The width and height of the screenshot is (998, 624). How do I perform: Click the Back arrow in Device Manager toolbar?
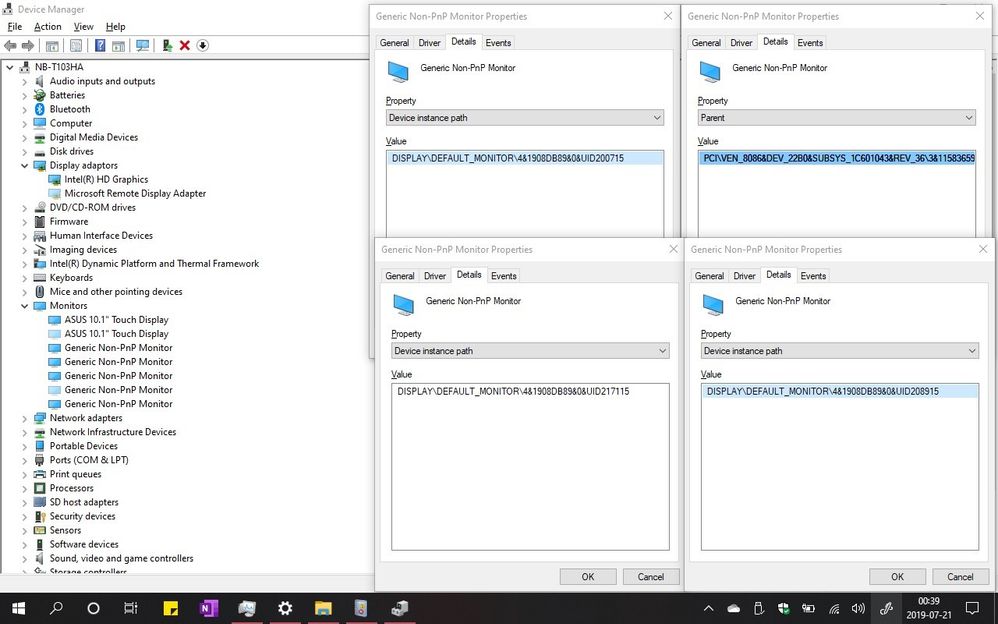click(10, 45)
